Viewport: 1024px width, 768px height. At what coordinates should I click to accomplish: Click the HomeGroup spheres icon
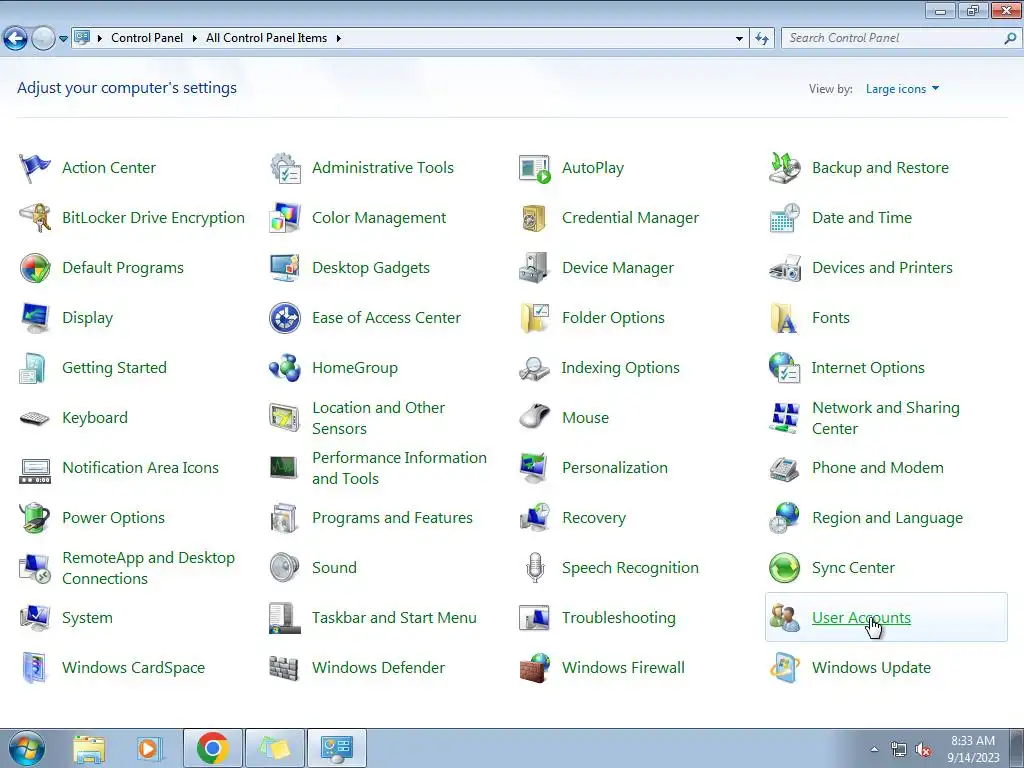[x=285, y=368]
